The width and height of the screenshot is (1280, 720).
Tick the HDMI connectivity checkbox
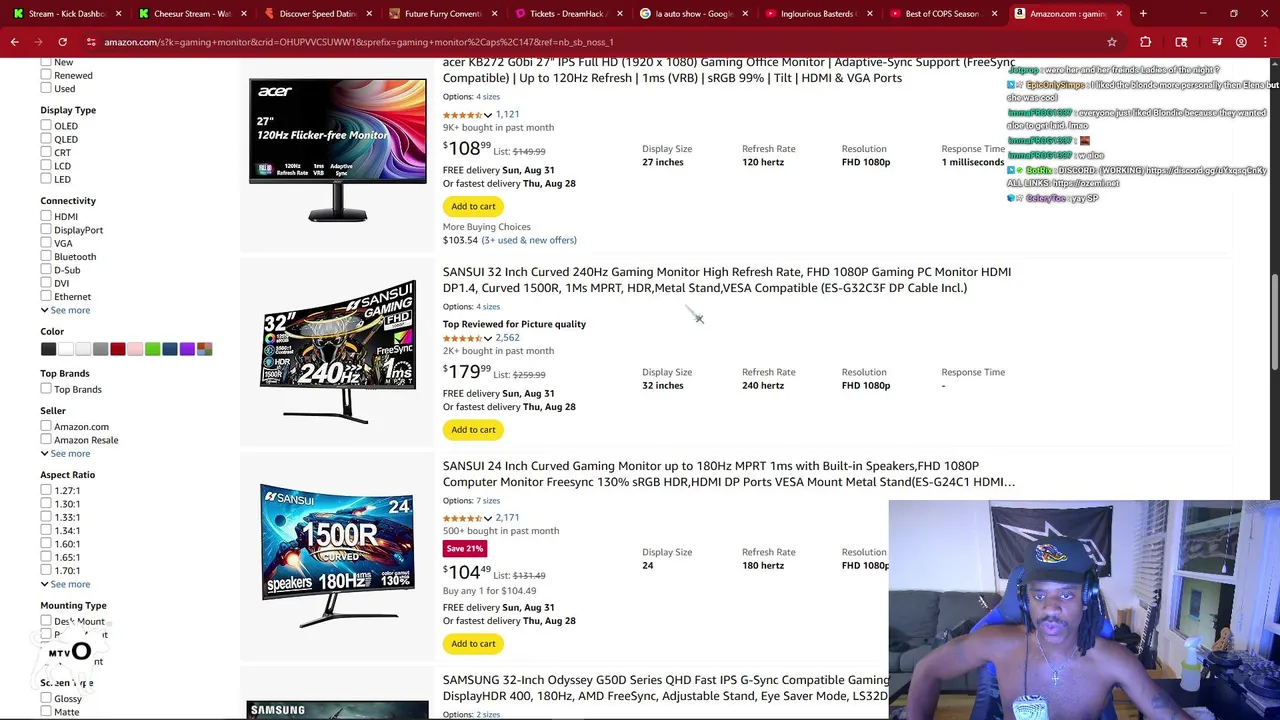[46, 216]
